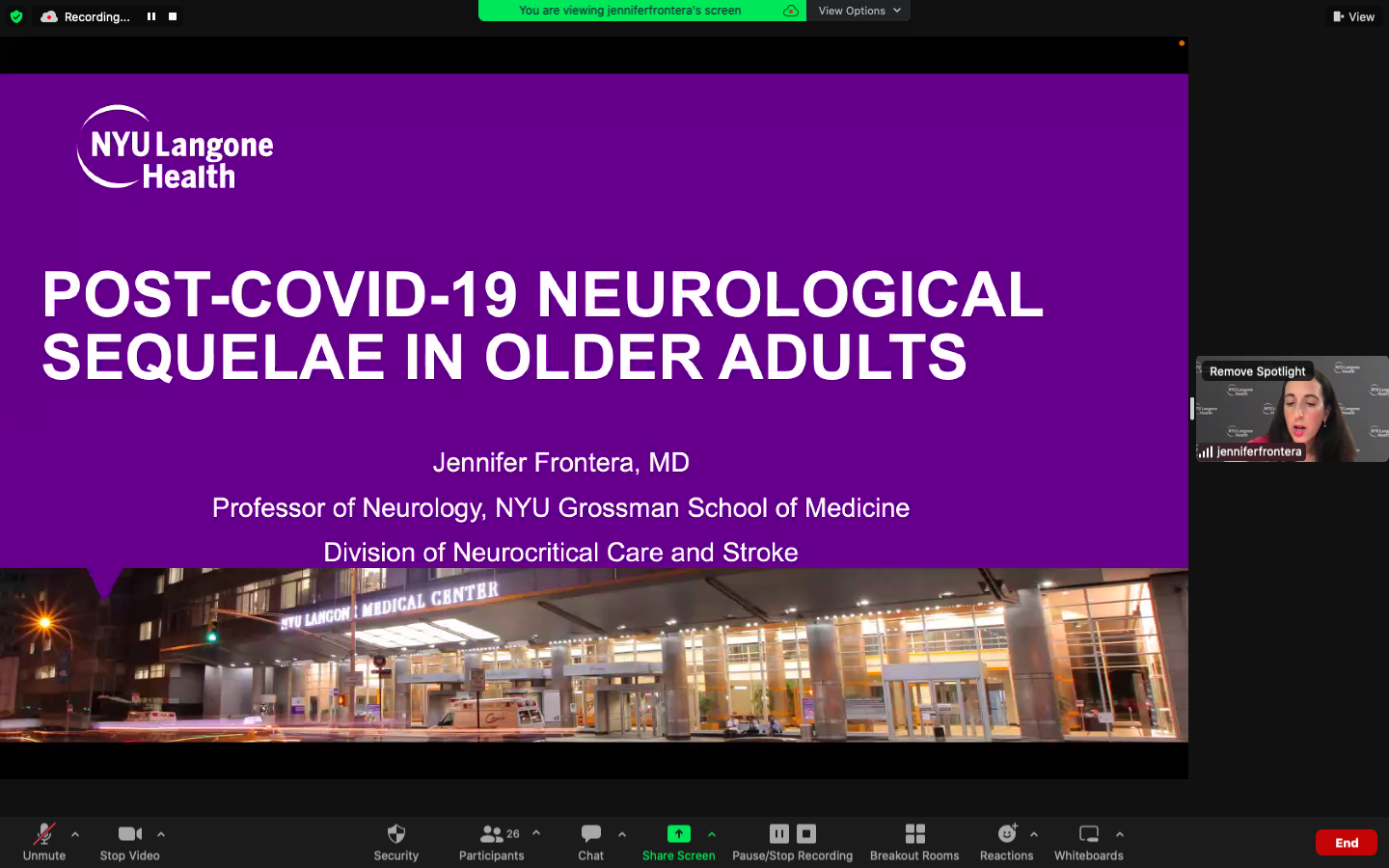This screenshot has width=1389, height=868.
Task: Click the pause icon above Pause/Stop Recording
Action: 779,833
